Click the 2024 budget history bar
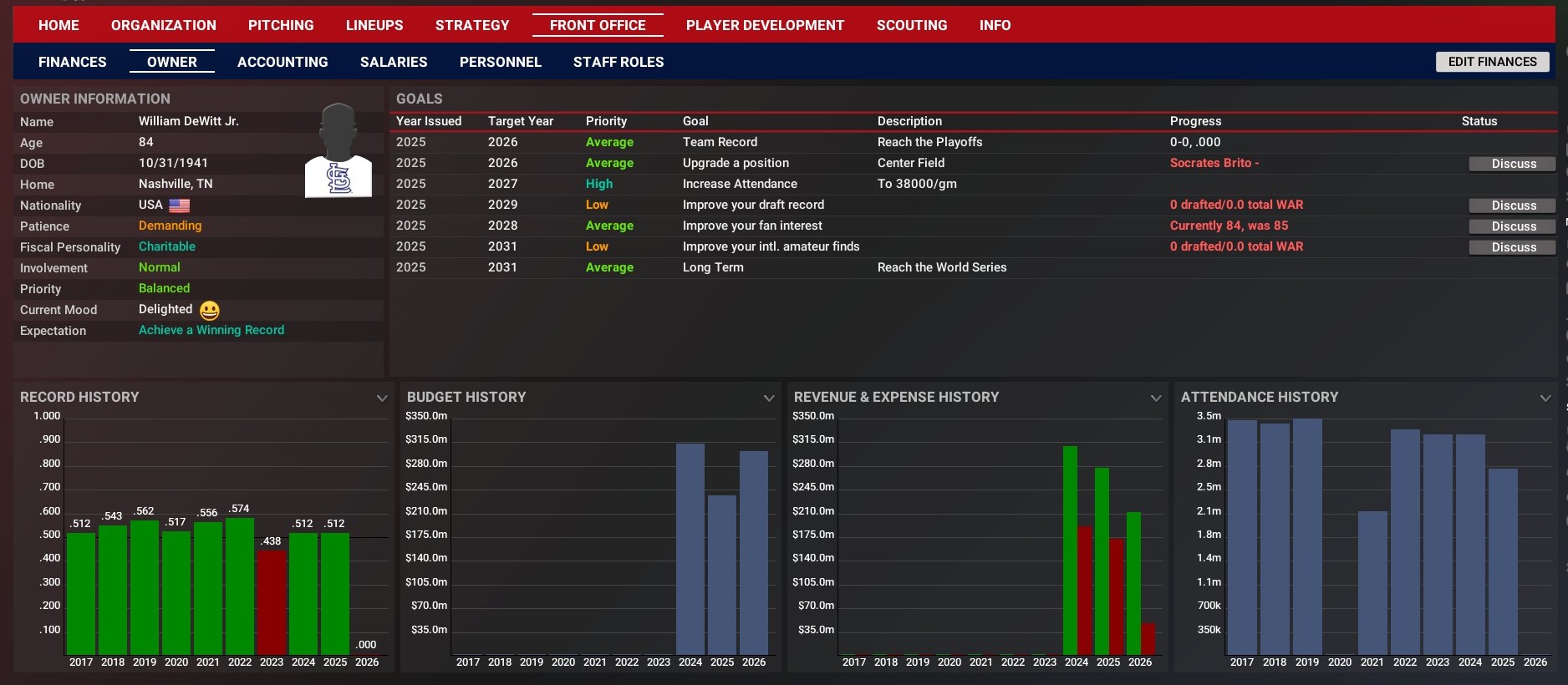 (690, 549)
